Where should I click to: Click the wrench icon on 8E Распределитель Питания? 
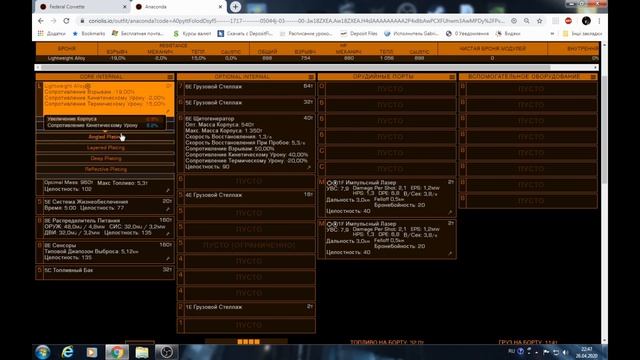point(168,233)
